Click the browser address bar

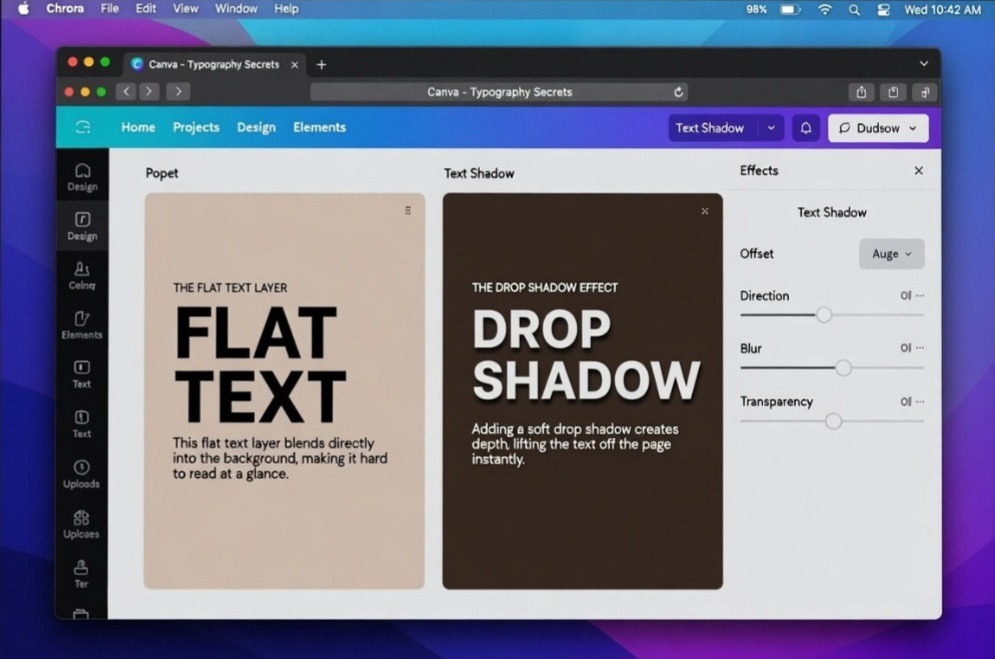click(499, 92)
